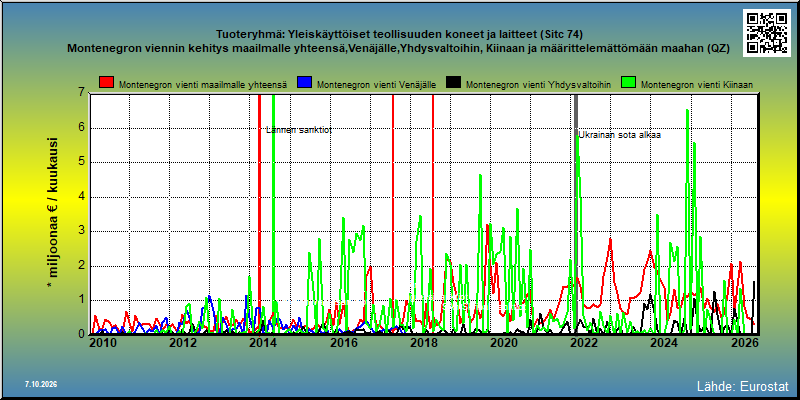Click y-axis value 3
The width and height of the screenshot is (800, 400).
point(81,231)
